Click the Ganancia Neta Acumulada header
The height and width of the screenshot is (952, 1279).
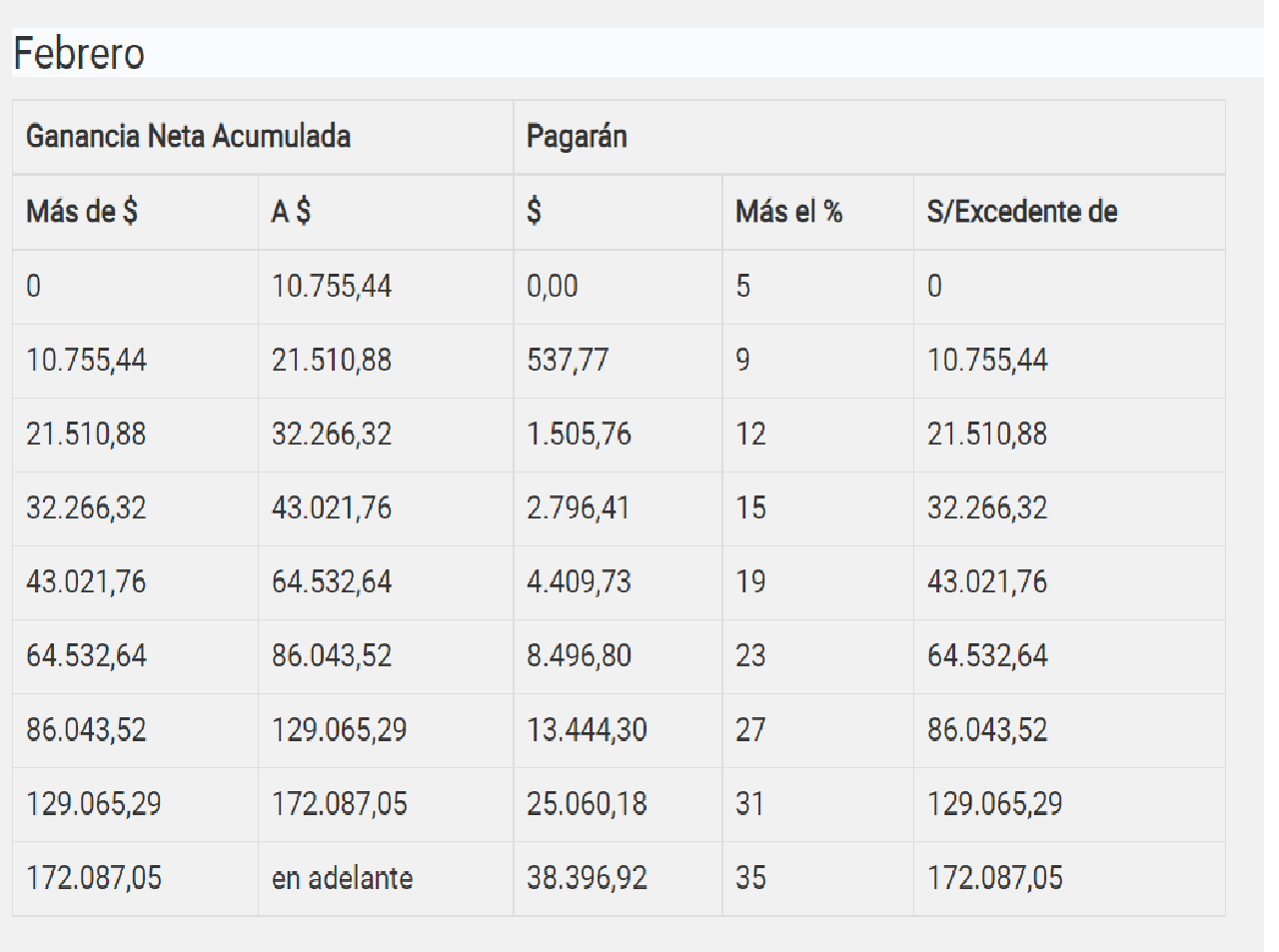pos(188,136)
